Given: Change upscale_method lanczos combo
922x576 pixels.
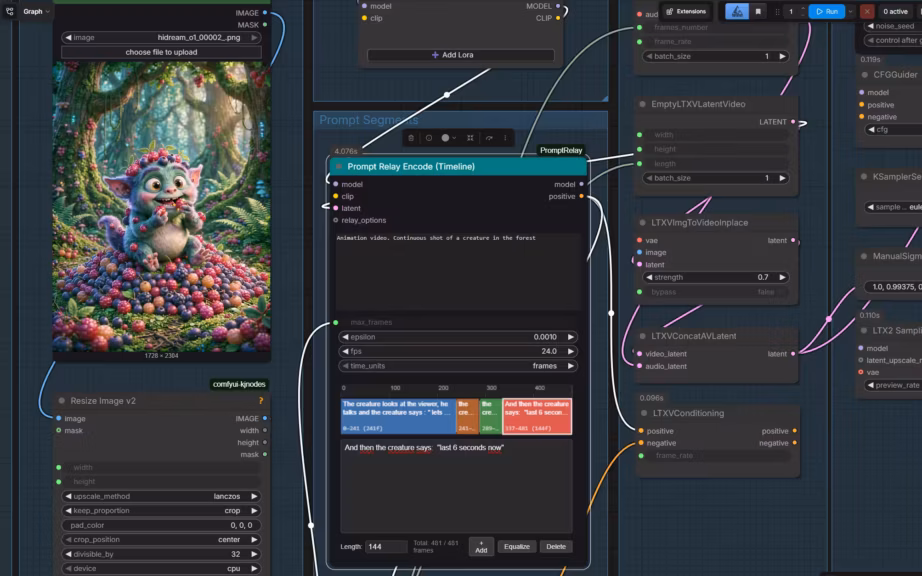Looking at the screenshot, I should point(161,497).
